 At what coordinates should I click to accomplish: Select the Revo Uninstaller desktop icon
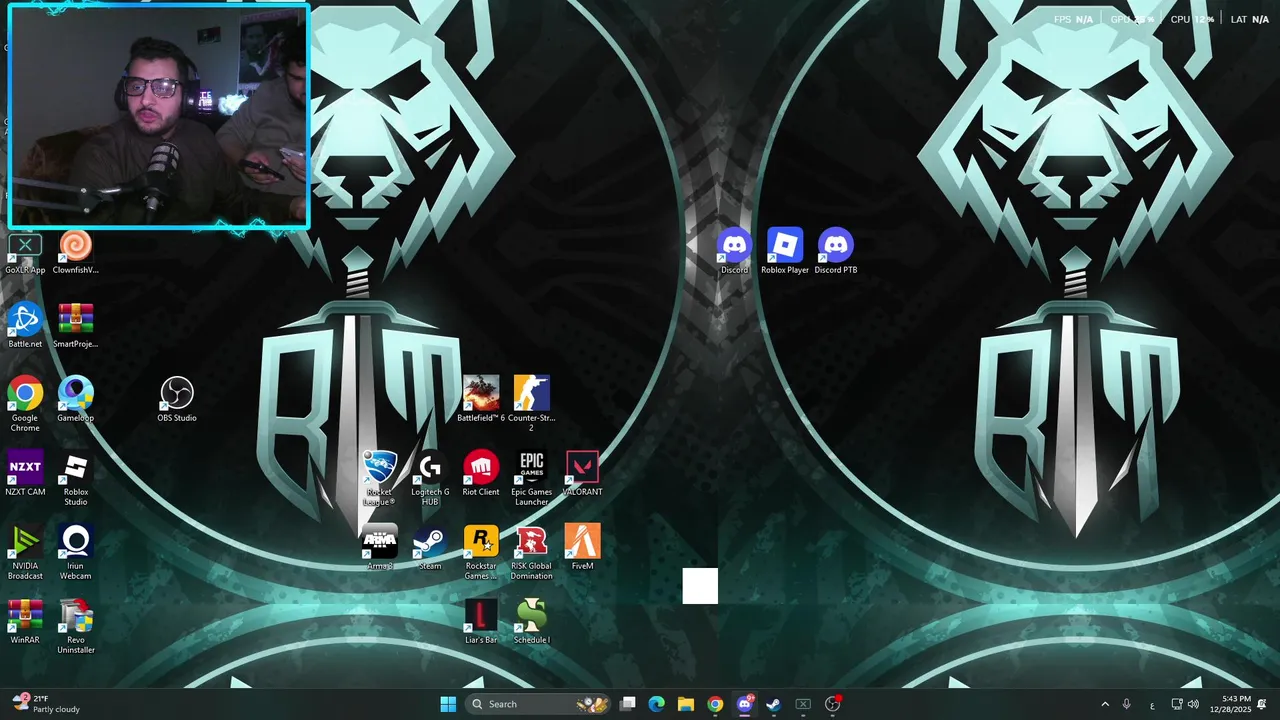75,626
